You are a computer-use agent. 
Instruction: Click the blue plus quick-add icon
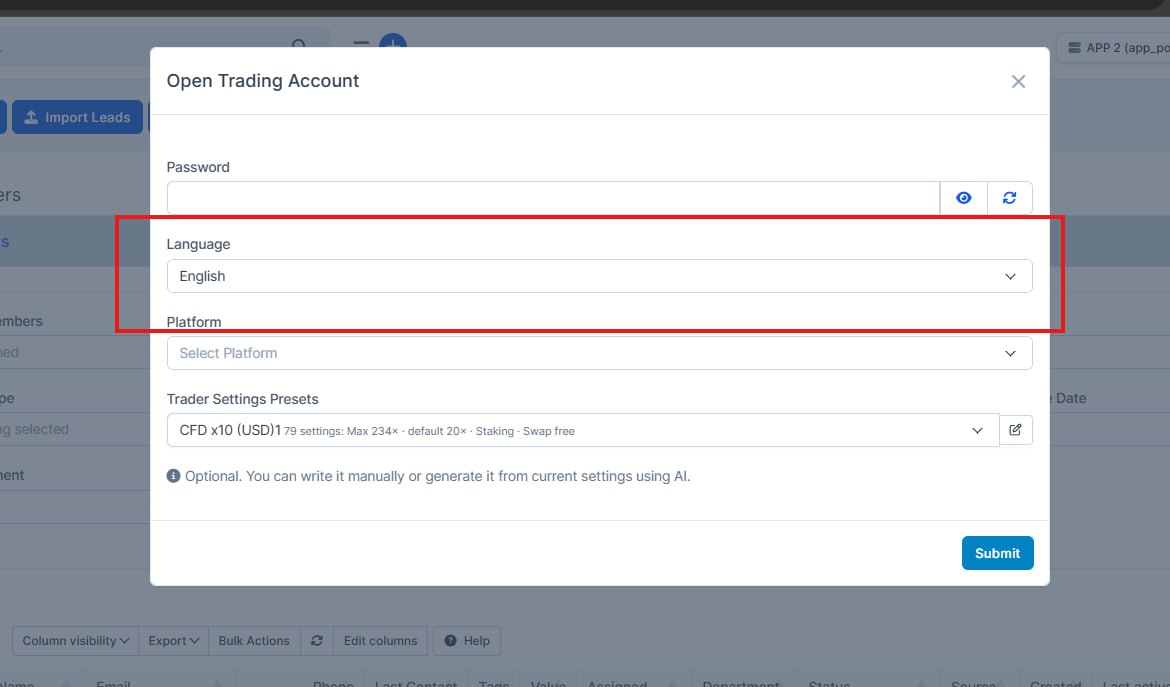pos(393,45)
